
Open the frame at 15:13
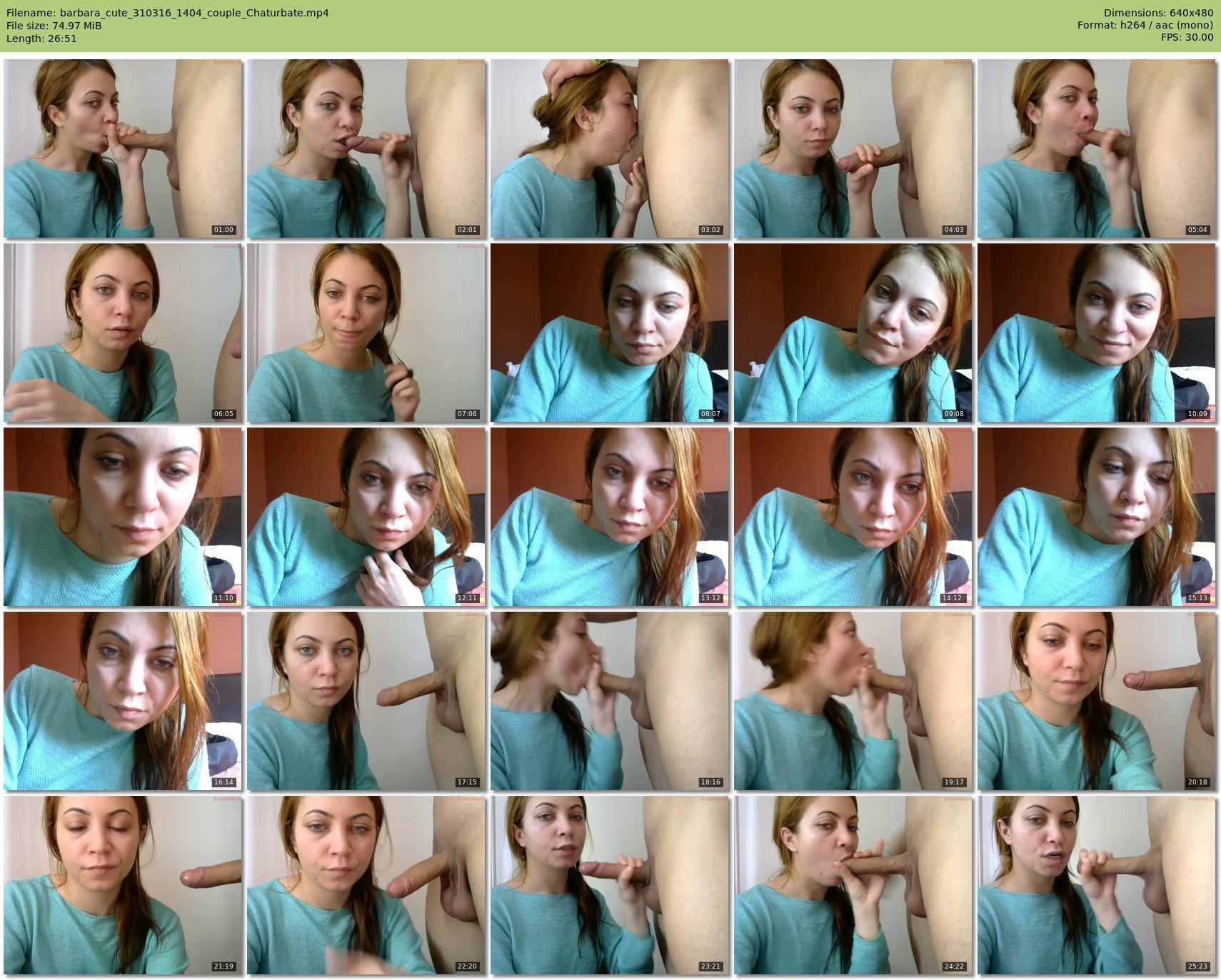click(1097, 517)
